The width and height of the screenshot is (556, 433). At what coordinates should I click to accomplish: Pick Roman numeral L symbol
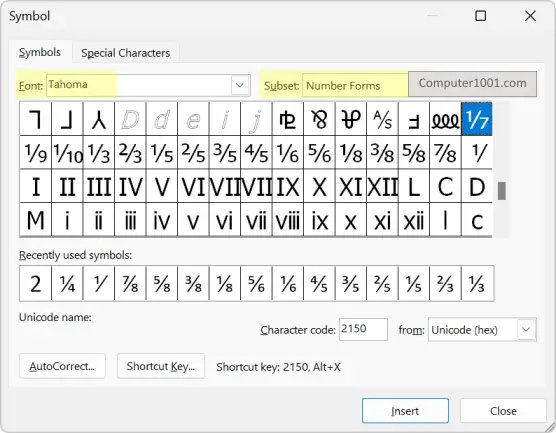414,186
